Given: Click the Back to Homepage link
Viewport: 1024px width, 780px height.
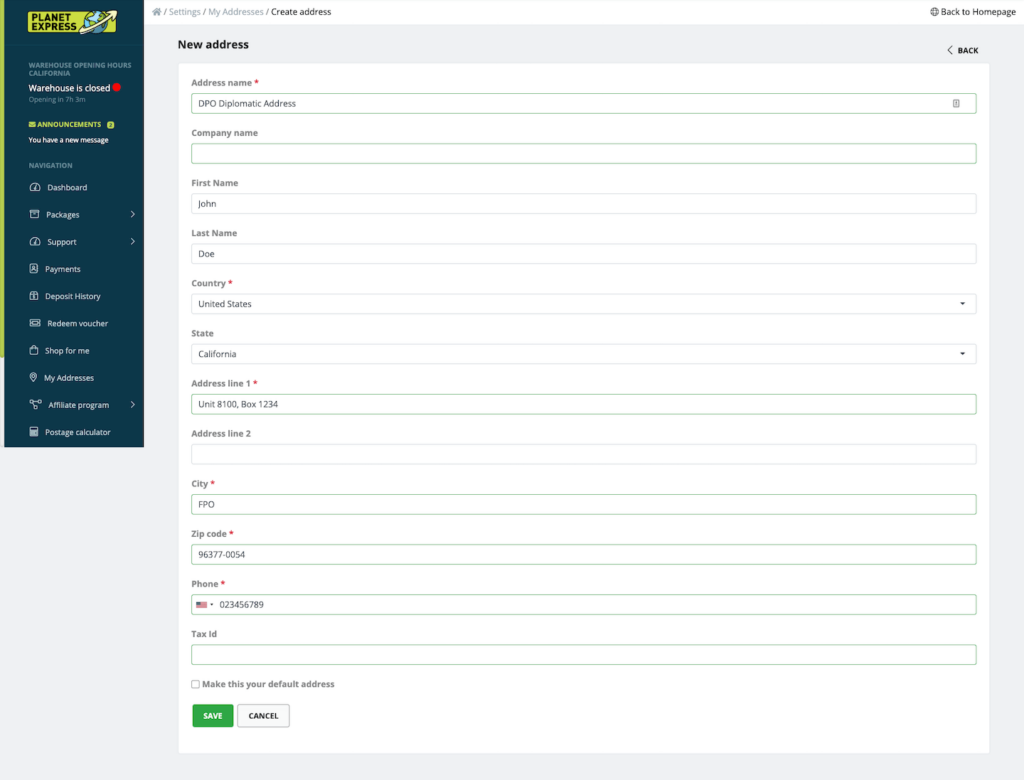Looking at the screenshot, I should tap(972, 12).
